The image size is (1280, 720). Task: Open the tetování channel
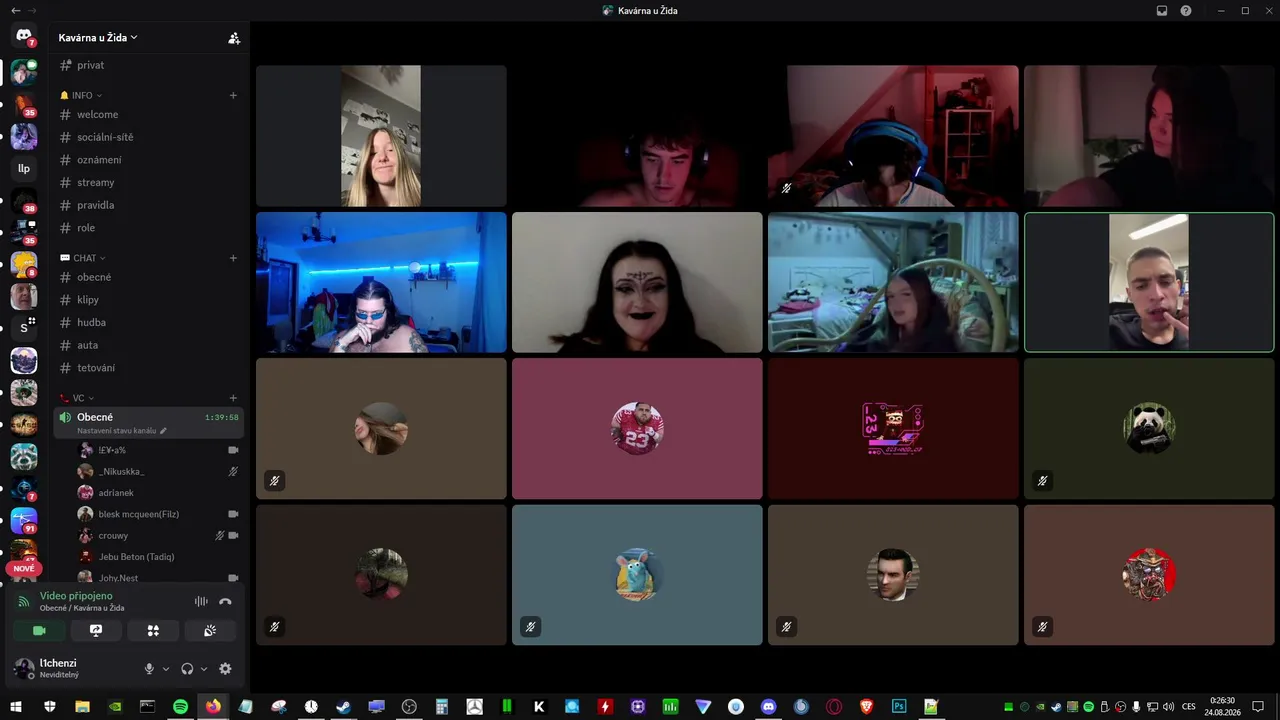[x=148, y=368]
